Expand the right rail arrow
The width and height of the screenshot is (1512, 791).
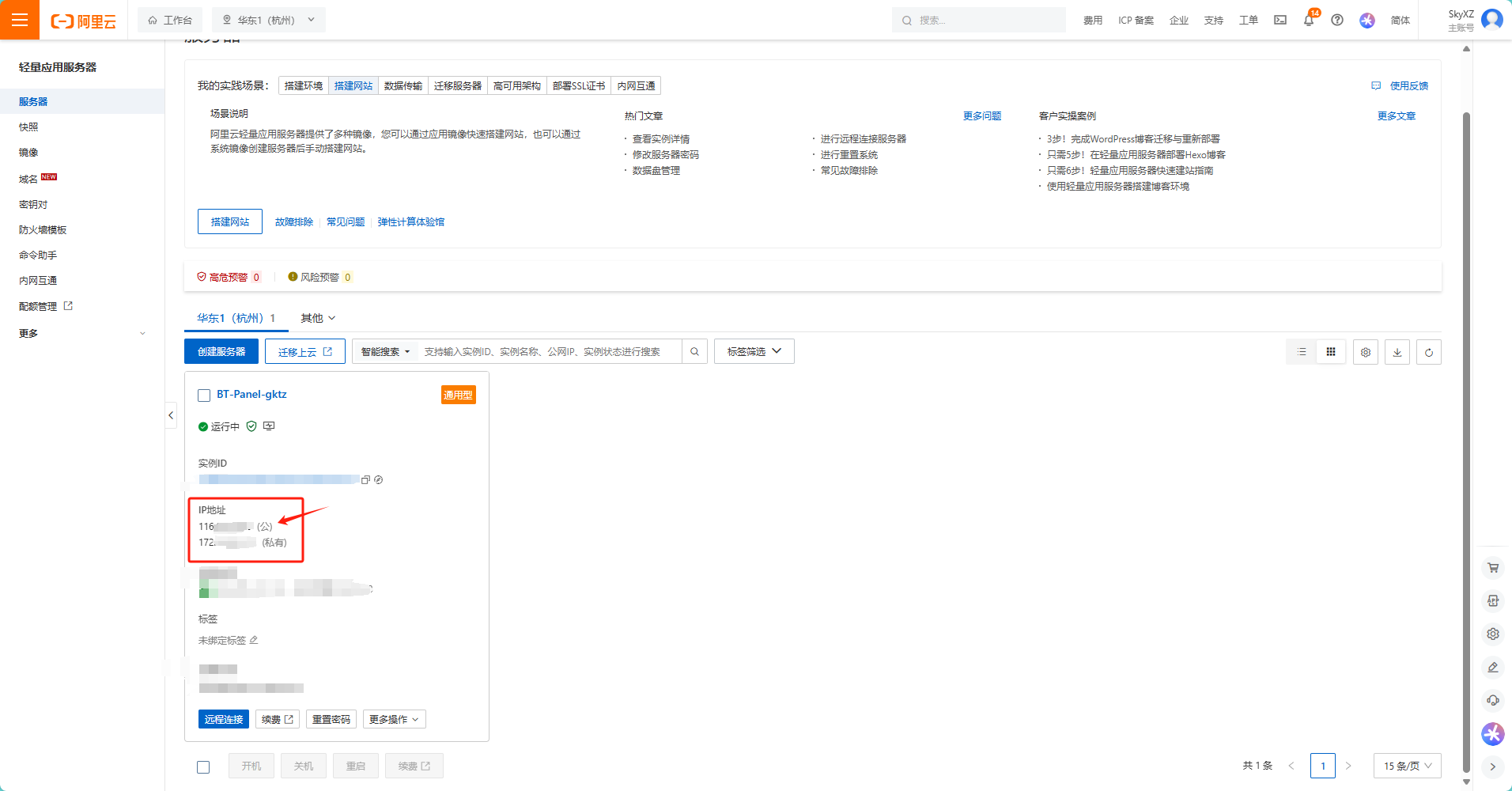click(1493, 766)
